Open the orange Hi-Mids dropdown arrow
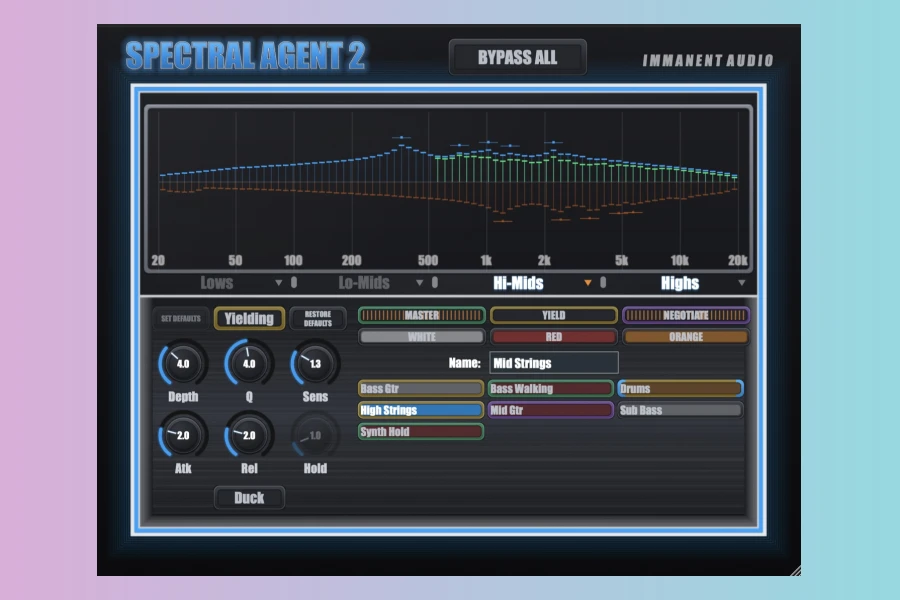Image resolution: width=900 pixels, height=600 pixels. tap(587, 283)
